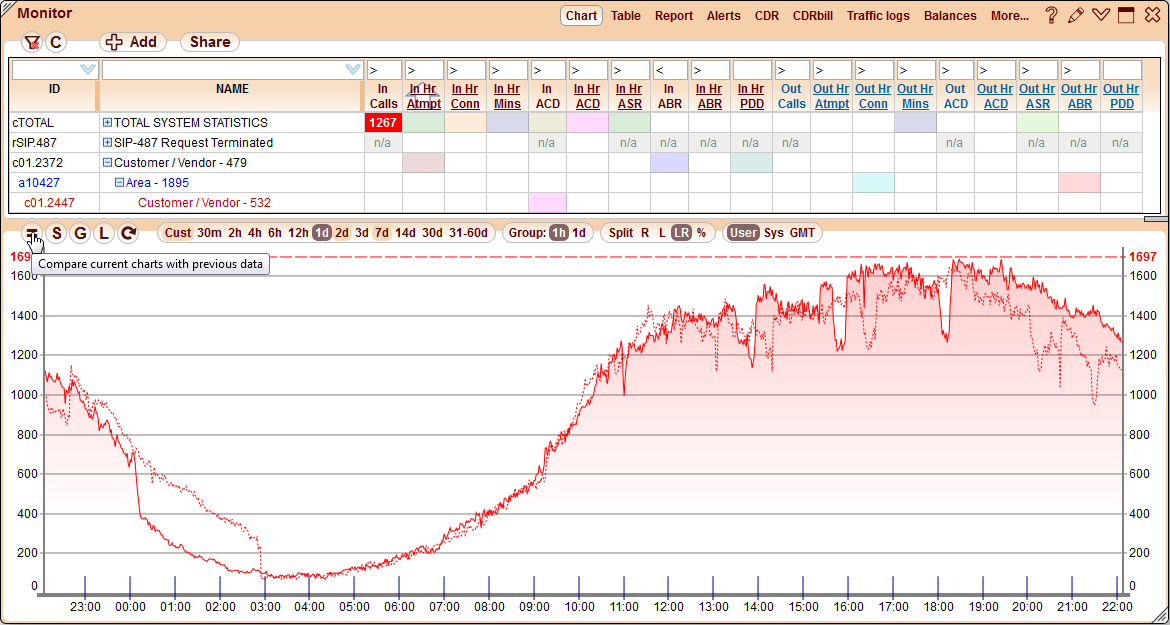Click the C clear icon next to filter
Screen dimensions: 1170x625
pos(57,43)
